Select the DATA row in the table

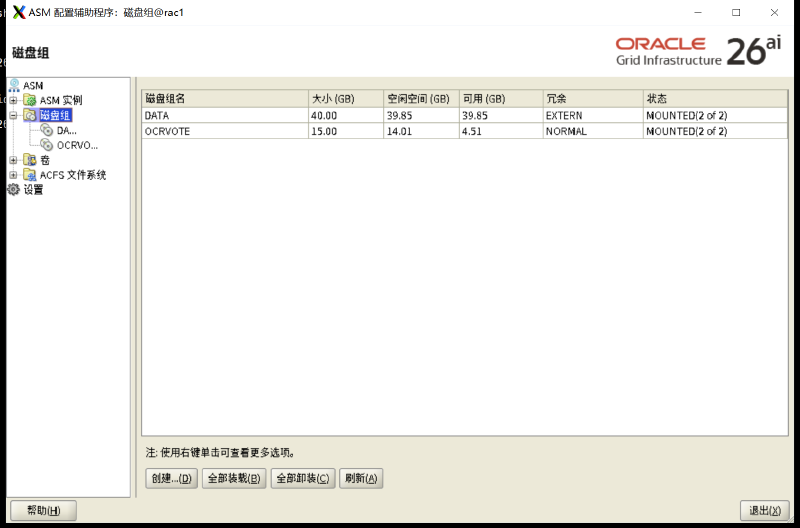(x=465, y=115)
